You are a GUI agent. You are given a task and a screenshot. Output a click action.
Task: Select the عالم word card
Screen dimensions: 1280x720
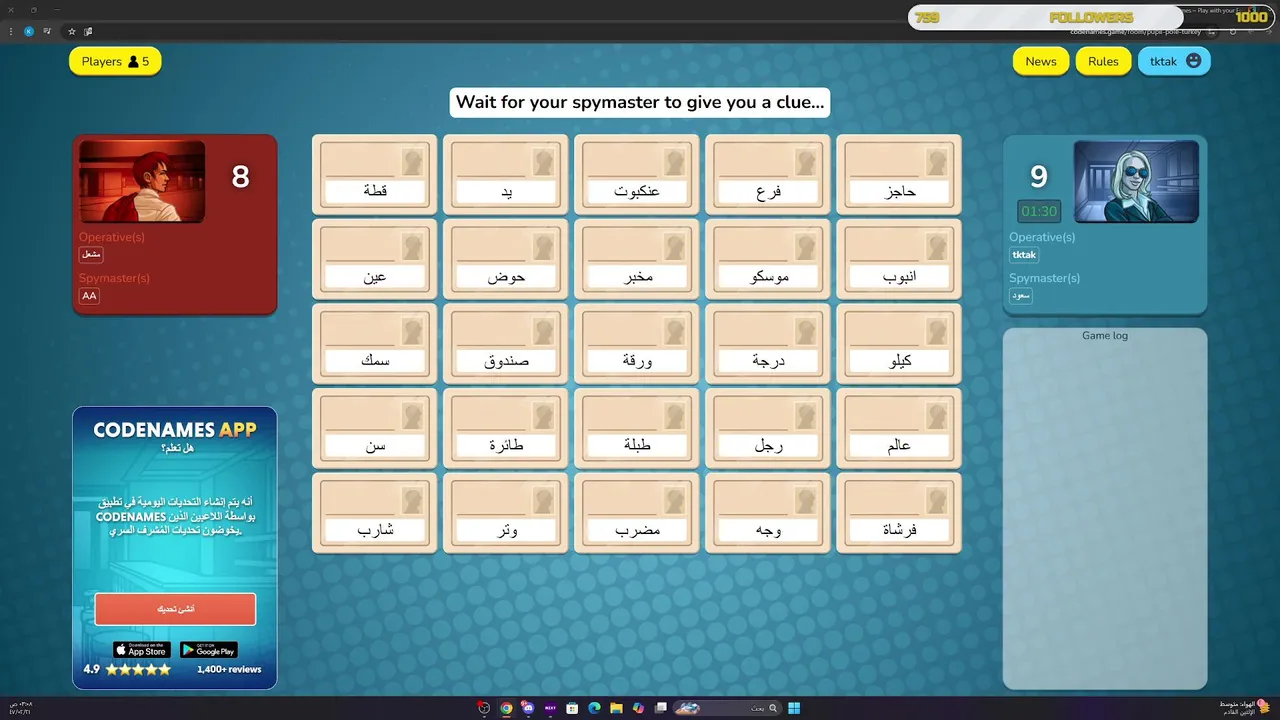click(x=899, y=429)
